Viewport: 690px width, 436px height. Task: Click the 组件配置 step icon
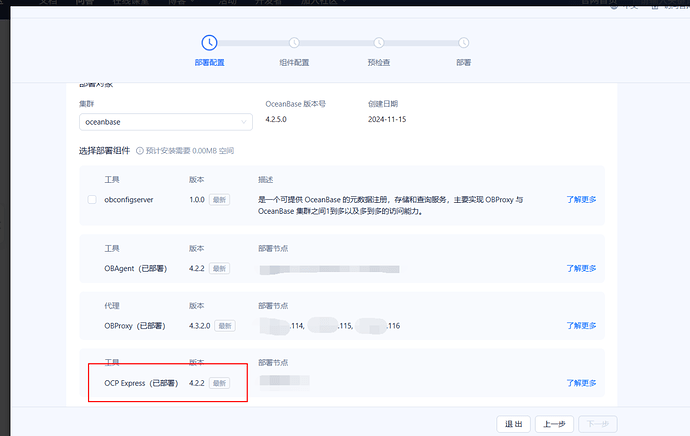click(294, 43)
